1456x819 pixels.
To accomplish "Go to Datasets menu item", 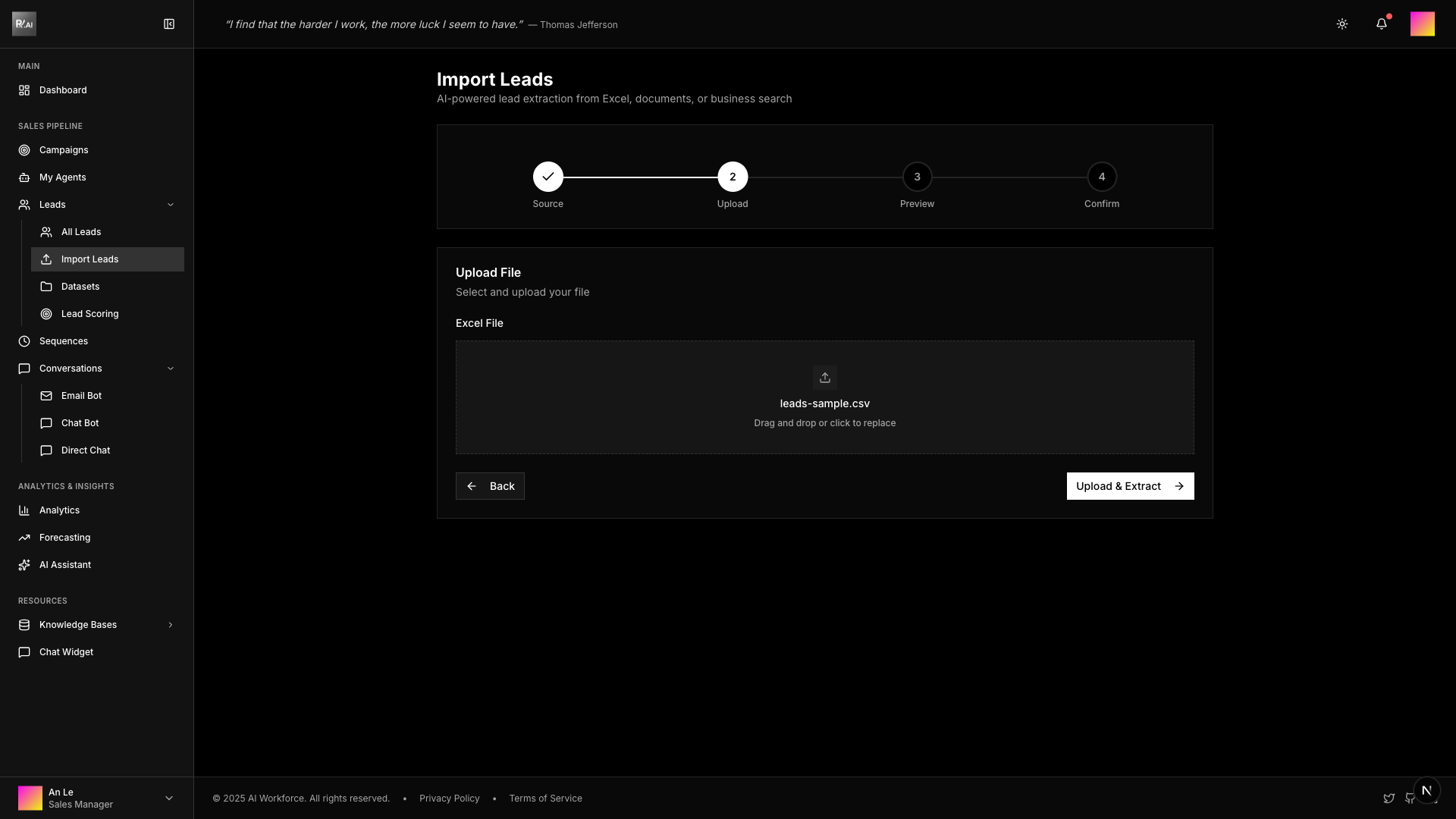I will pos(80,287).
